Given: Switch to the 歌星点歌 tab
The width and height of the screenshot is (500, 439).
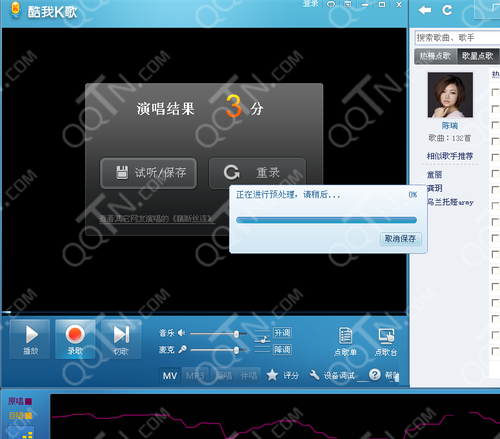Looking at the screenshot, I should (x=478, y=56).
